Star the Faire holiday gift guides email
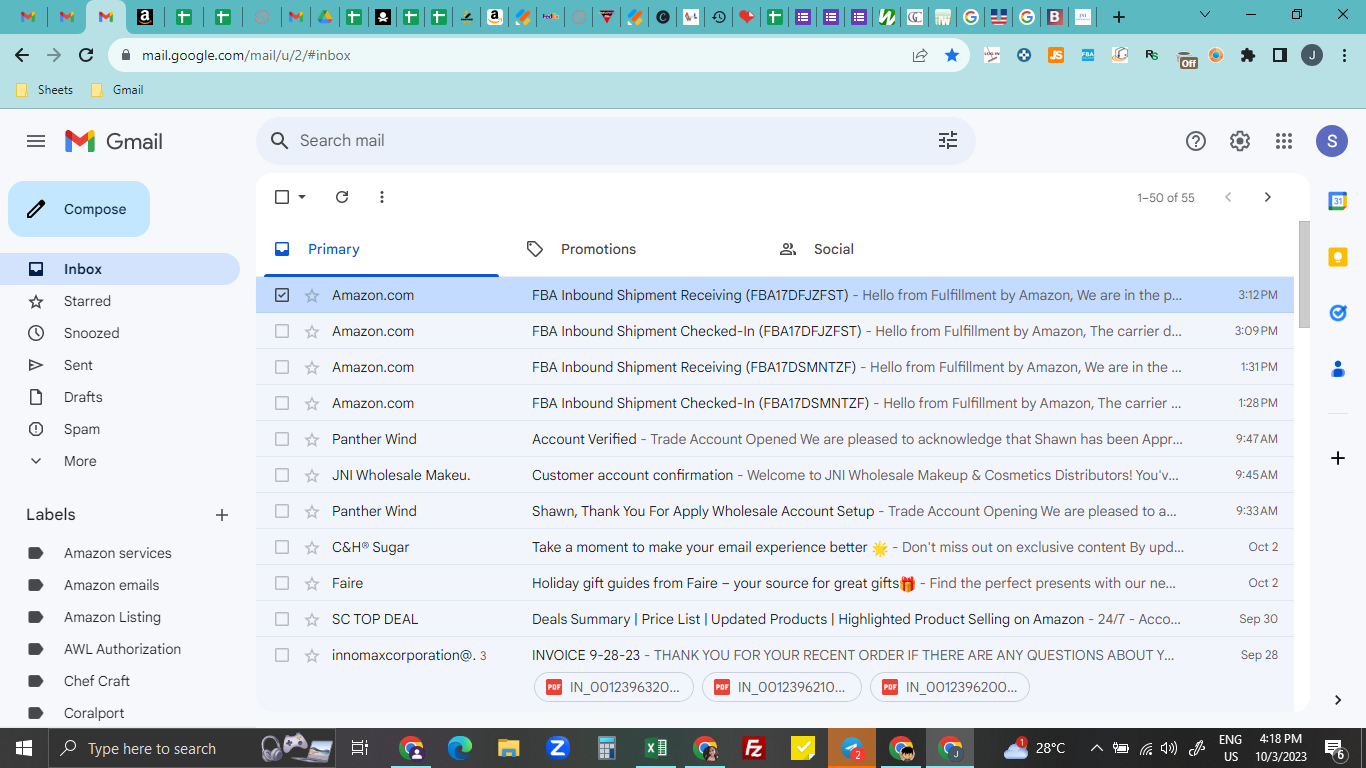Viewport: 1366px width, 768px height. (x=312, y=583)
